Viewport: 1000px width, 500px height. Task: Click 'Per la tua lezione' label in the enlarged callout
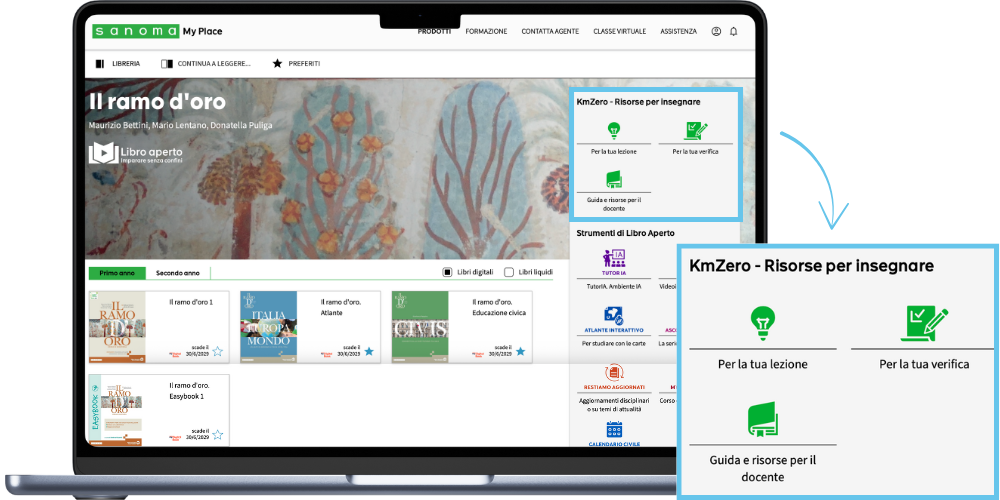762,365
